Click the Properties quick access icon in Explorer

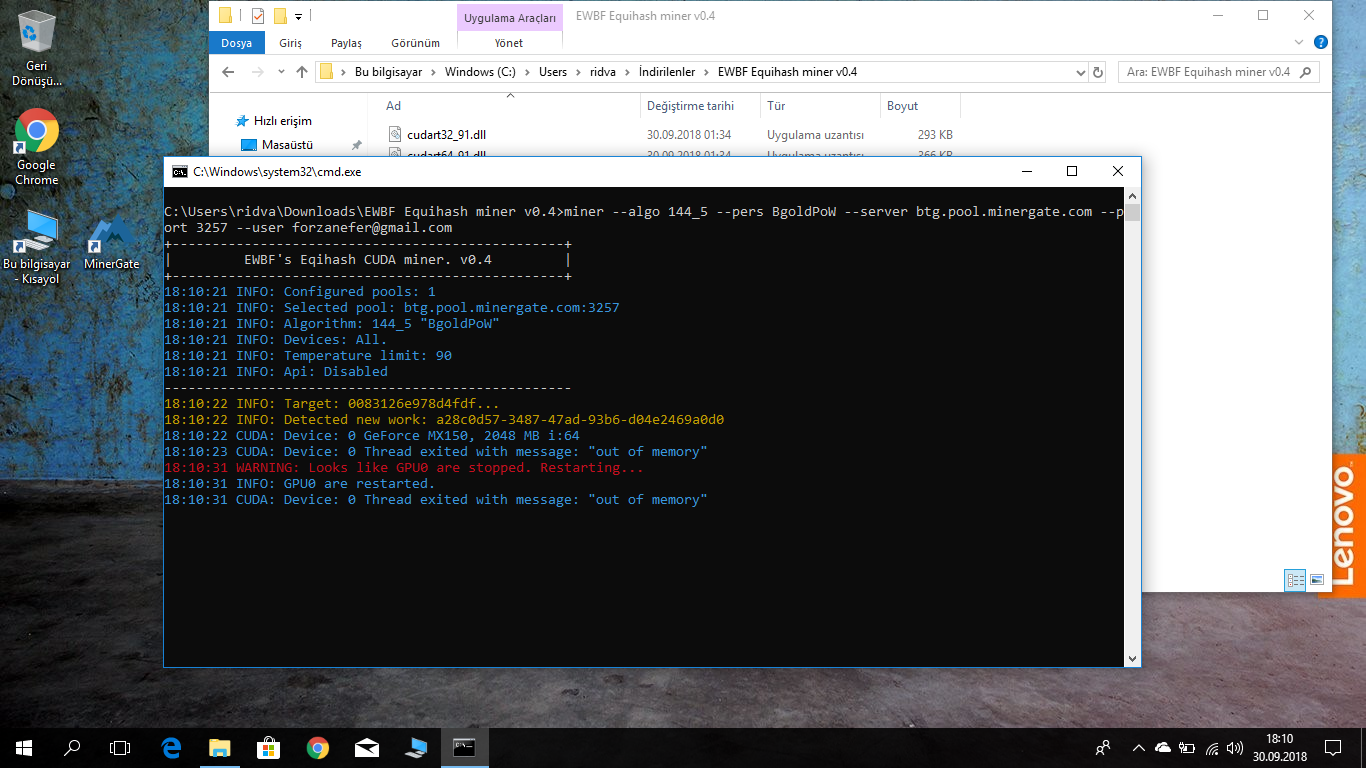(x=258, y=15)
